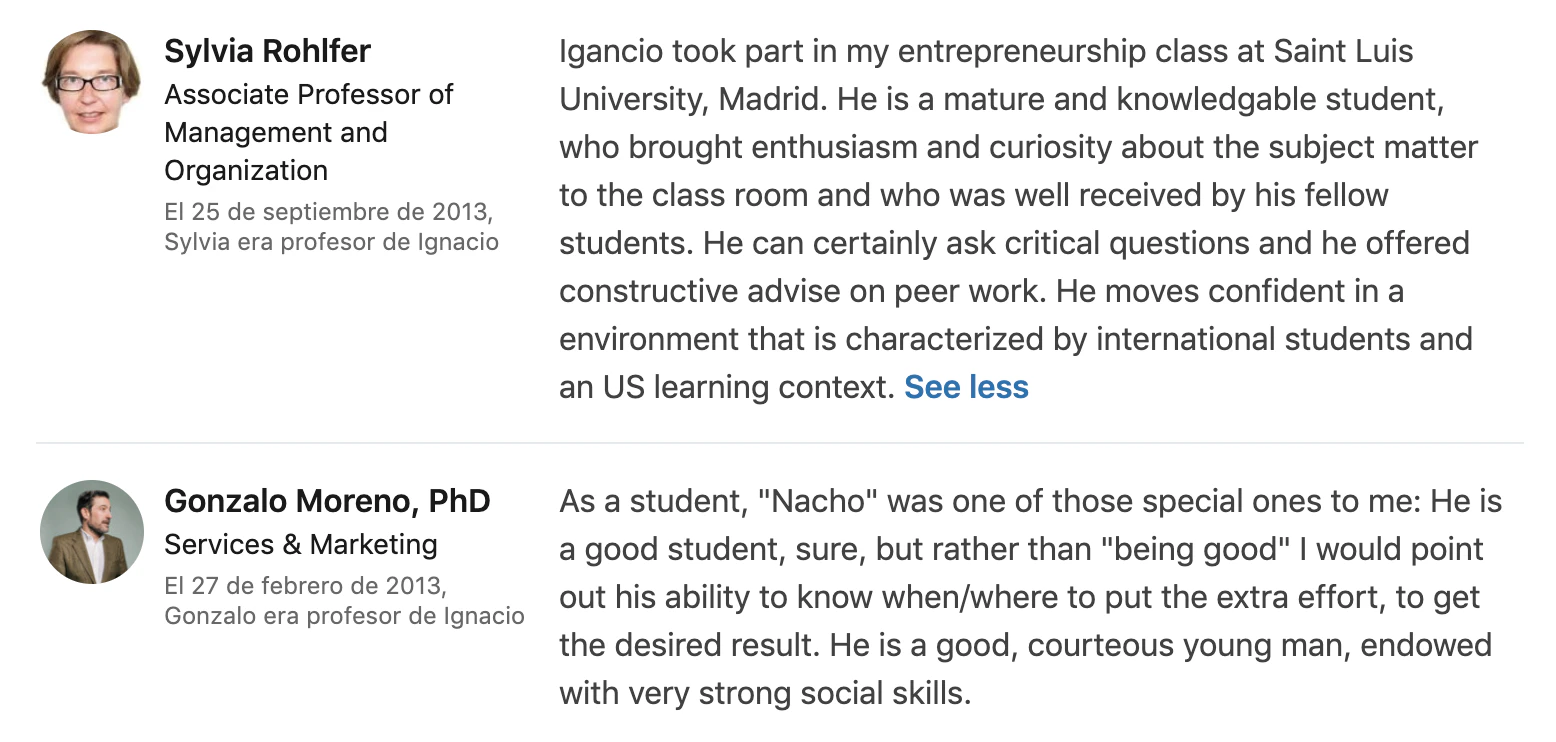Click the 25 de septiembre de 2013 date
Viewport: 1556px width, 742px height.
[328, 212]
